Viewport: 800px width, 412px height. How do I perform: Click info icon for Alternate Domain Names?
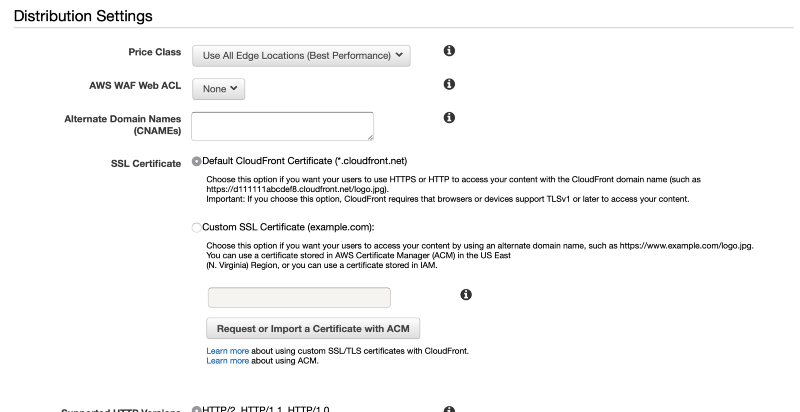[449, 118]
